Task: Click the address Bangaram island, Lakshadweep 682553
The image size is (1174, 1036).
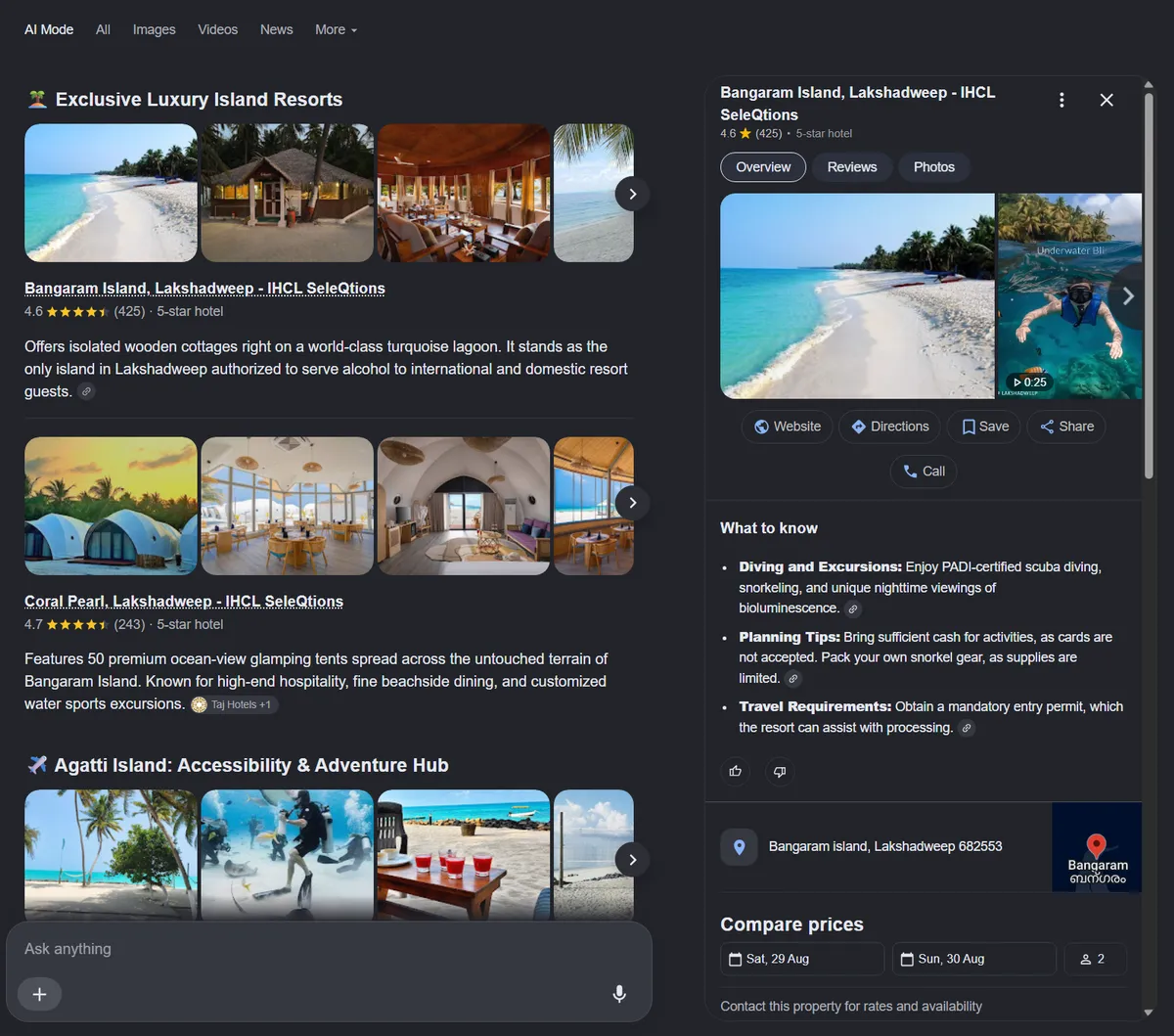Action: click(x=885, y=847)
